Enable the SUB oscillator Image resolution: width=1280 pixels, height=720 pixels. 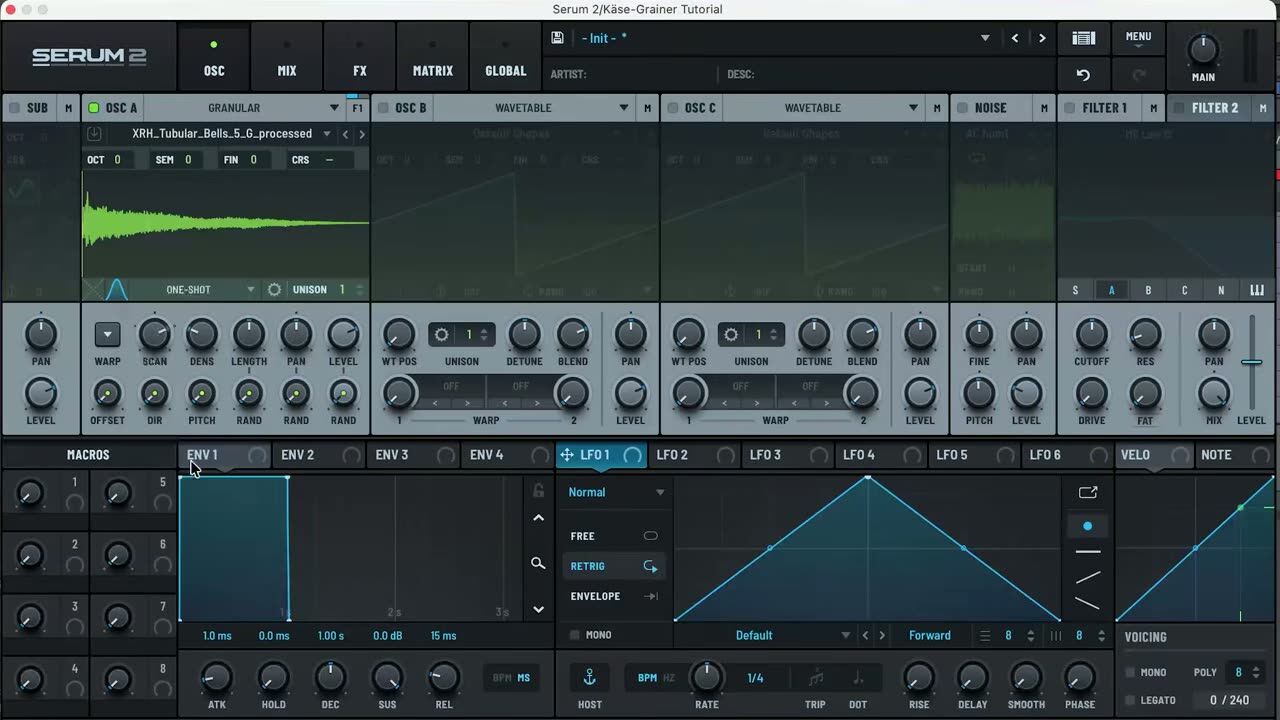tap(14, 108)
